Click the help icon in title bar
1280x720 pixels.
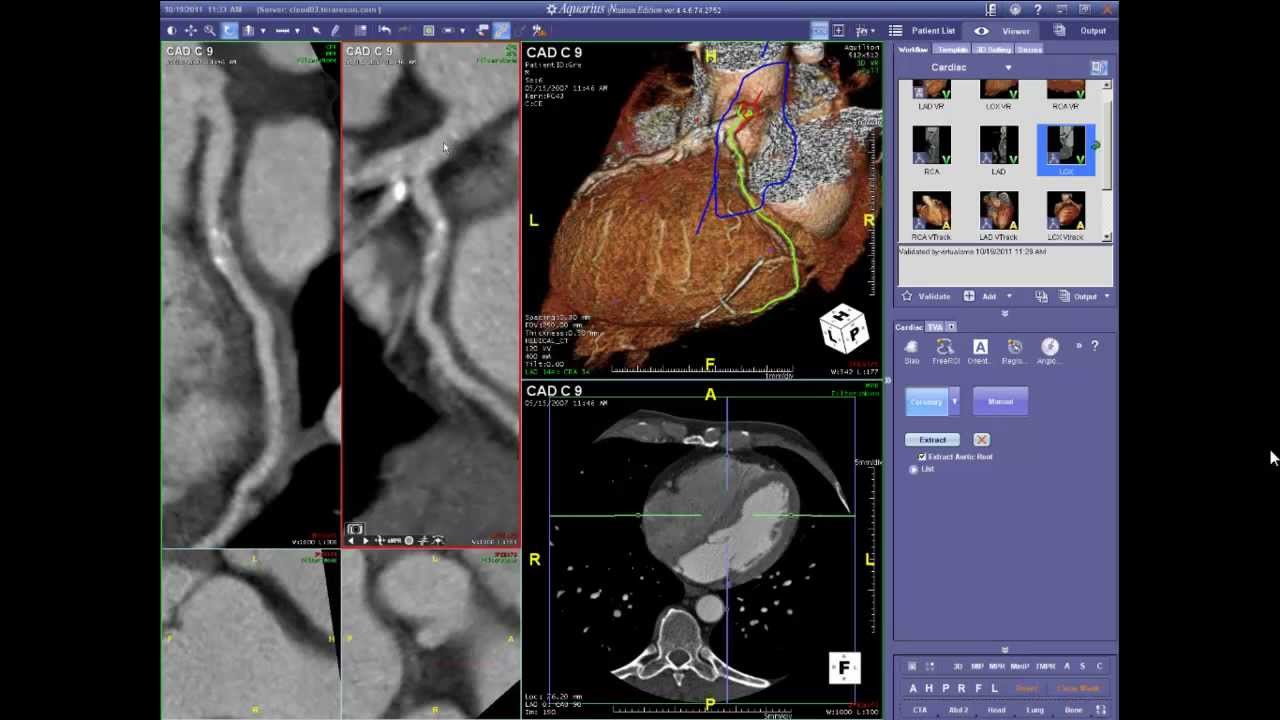tap(1037, 9)
